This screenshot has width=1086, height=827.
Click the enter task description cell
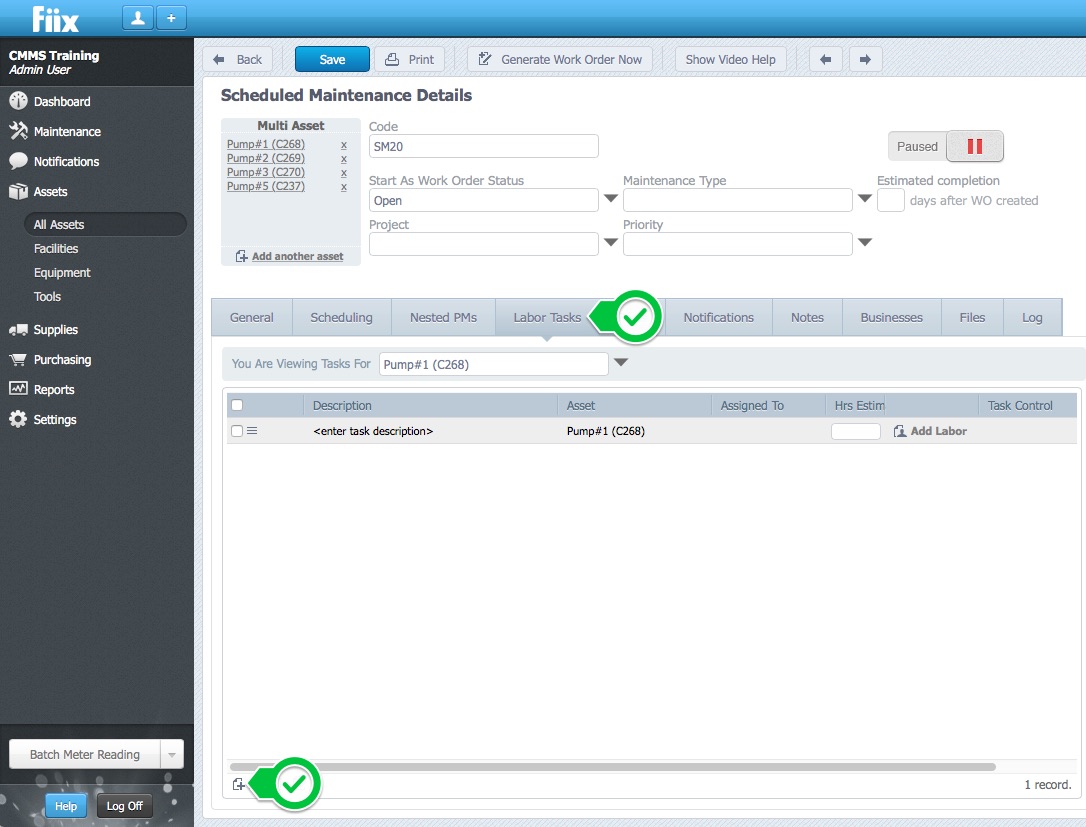click(373, 431)
